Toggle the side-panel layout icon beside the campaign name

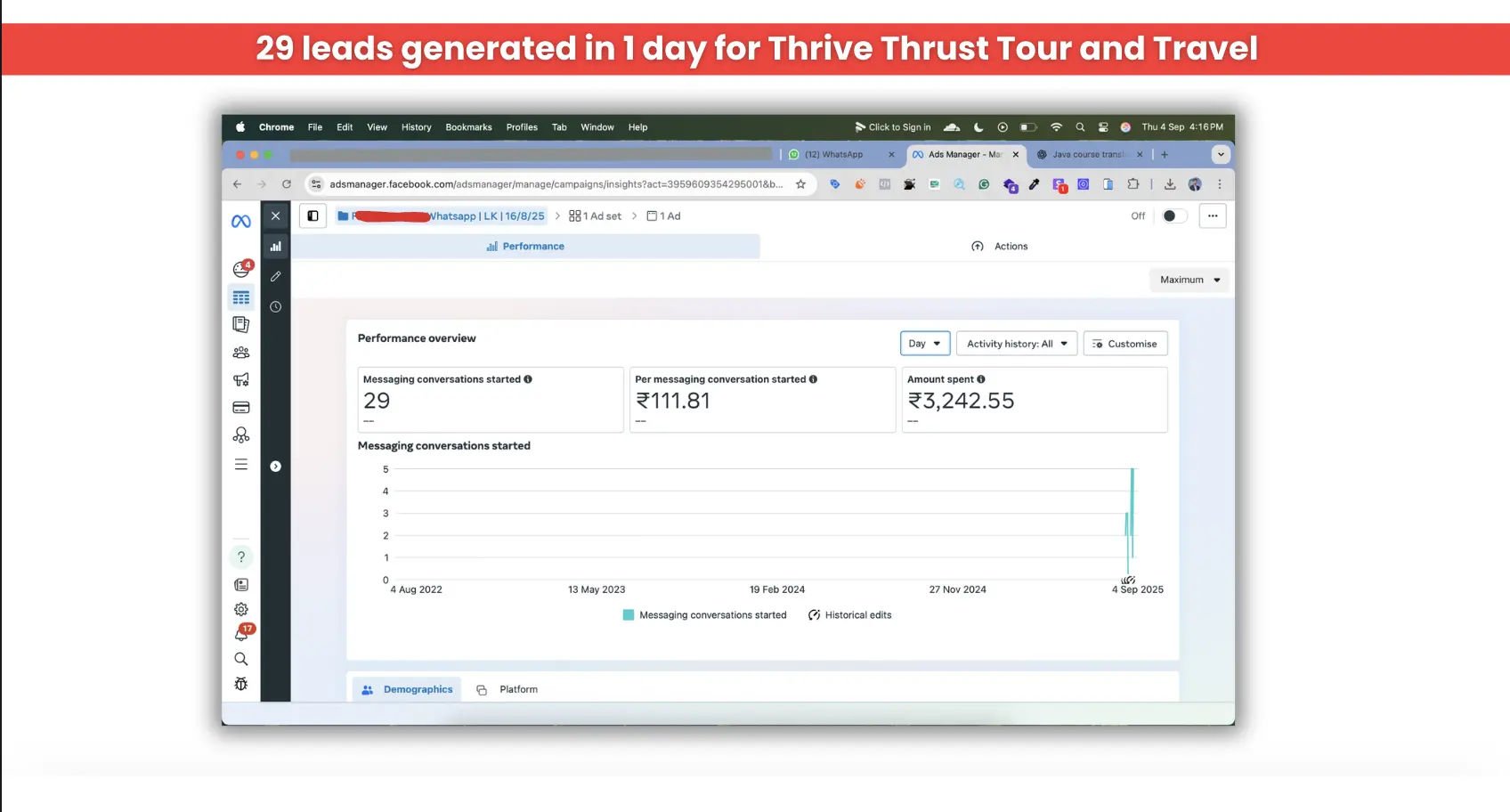[313, 215]
